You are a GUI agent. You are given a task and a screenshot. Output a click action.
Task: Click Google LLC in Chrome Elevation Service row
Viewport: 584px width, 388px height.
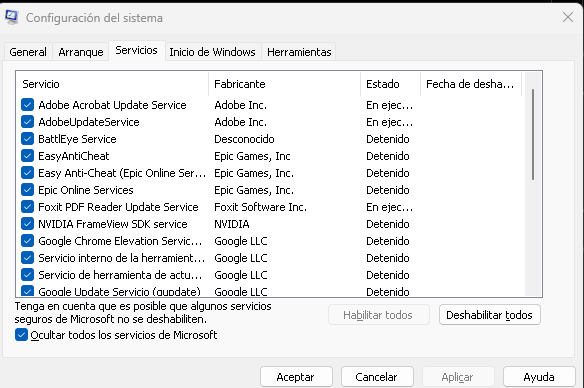point(241,241)
